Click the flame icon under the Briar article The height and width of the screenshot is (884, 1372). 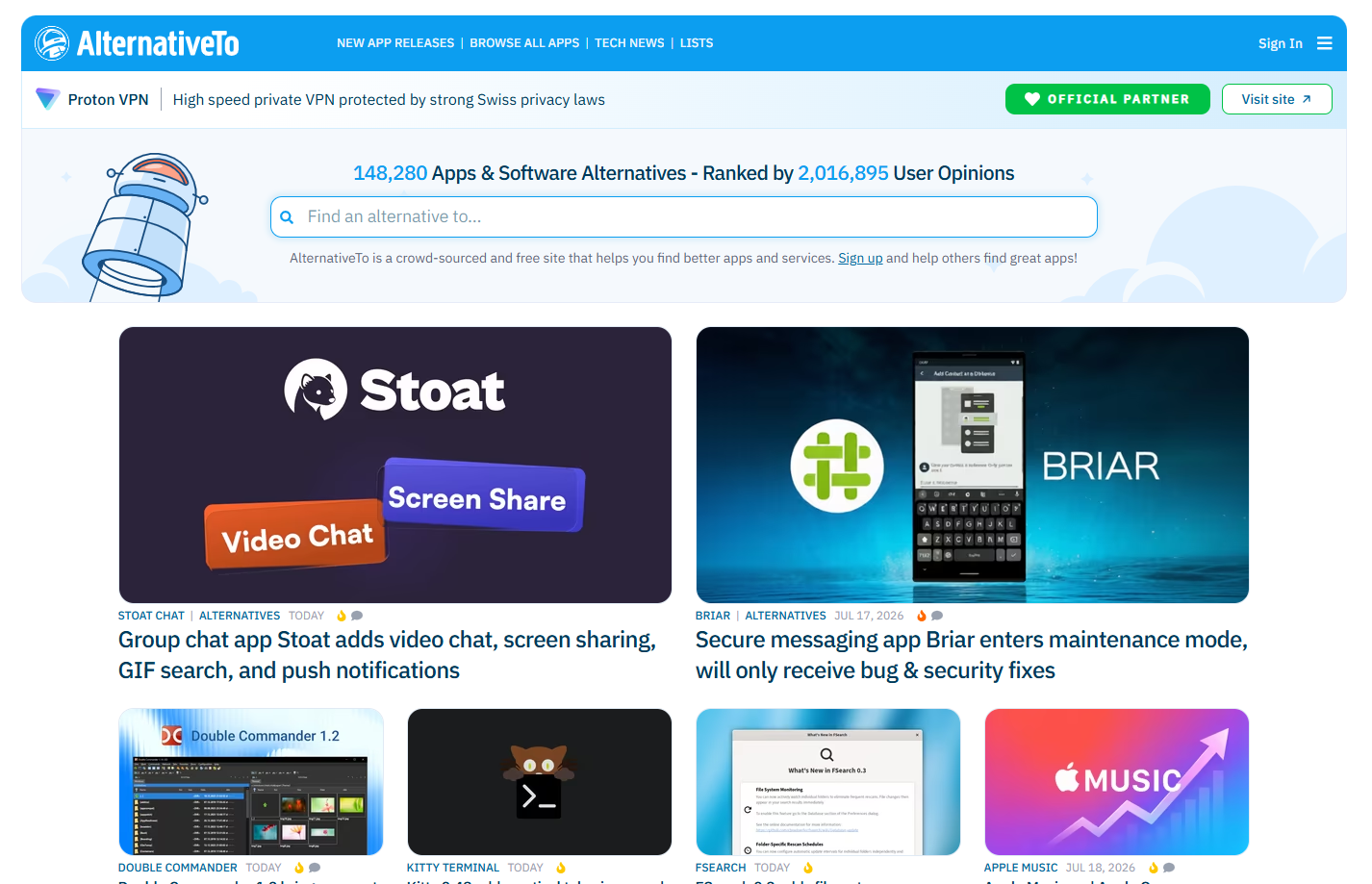tap(922, 616)
